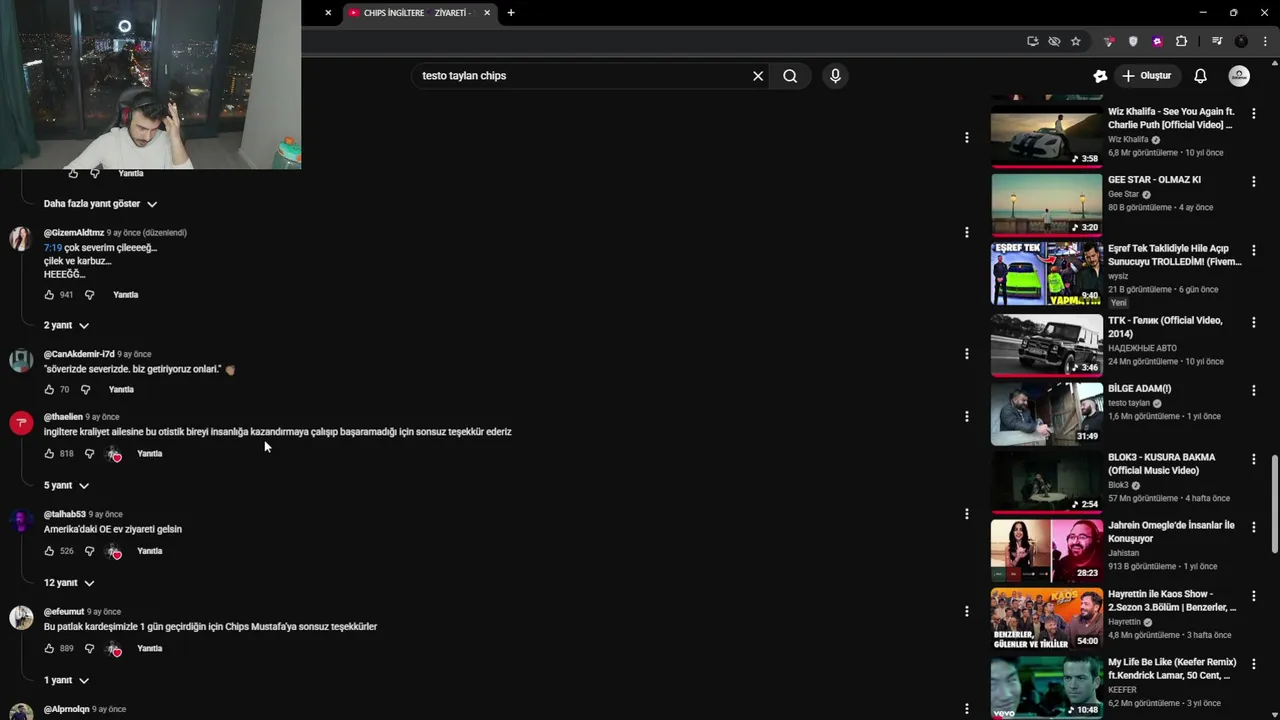Open the GEE STAR - OLMAZ KI thumbnail
The image size is (1280, 720).
[1046, 205]
